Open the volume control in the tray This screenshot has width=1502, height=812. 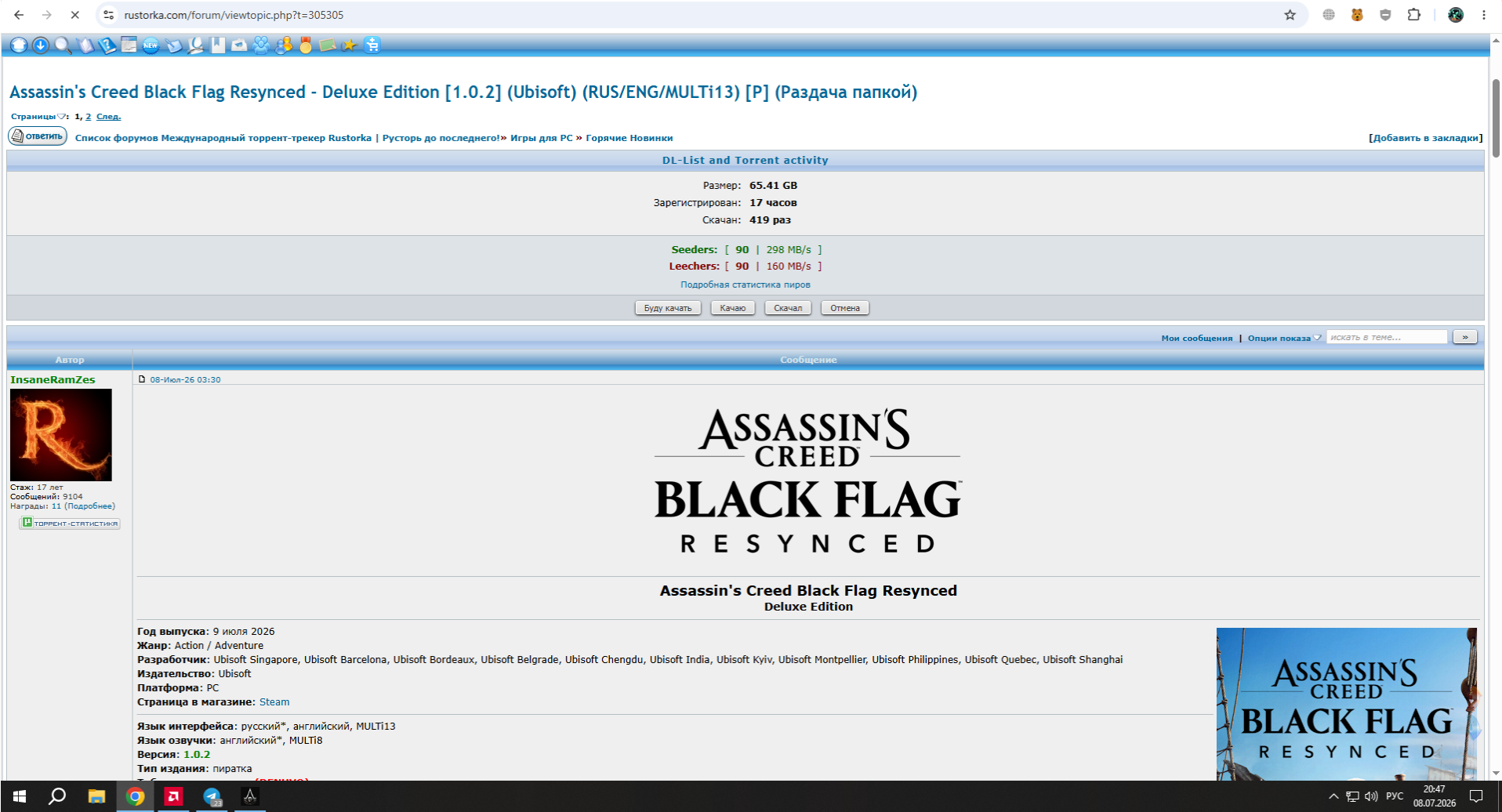(x=1371, y=796)
